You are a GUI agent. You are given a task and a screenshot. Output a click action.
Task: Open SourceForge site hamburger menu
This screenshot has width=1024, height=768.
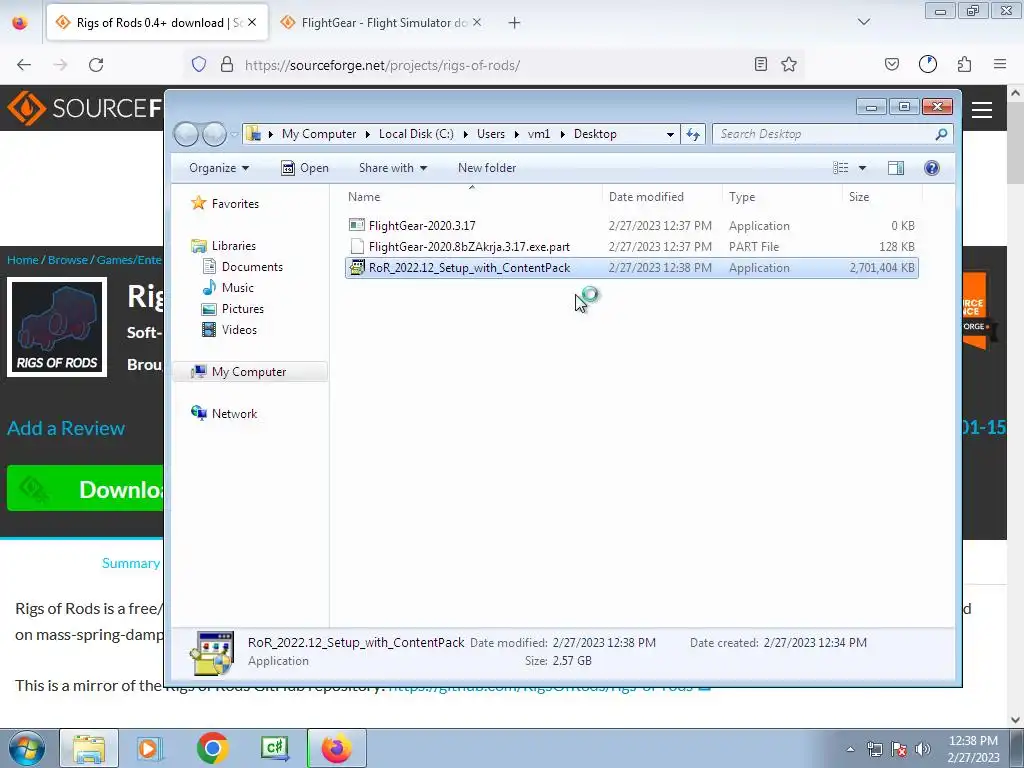coord(982,110)
